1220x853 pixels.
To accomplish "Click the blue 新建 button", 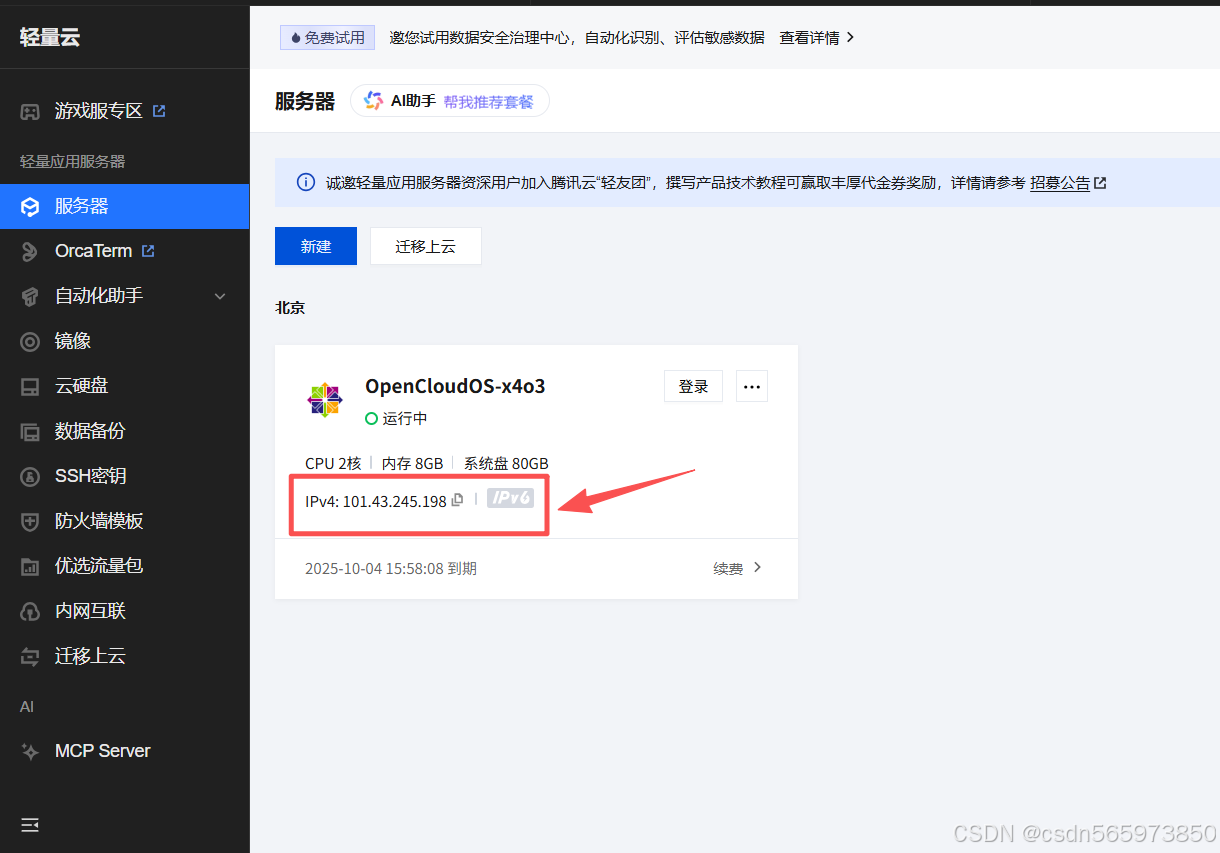I will click(316, 246).
